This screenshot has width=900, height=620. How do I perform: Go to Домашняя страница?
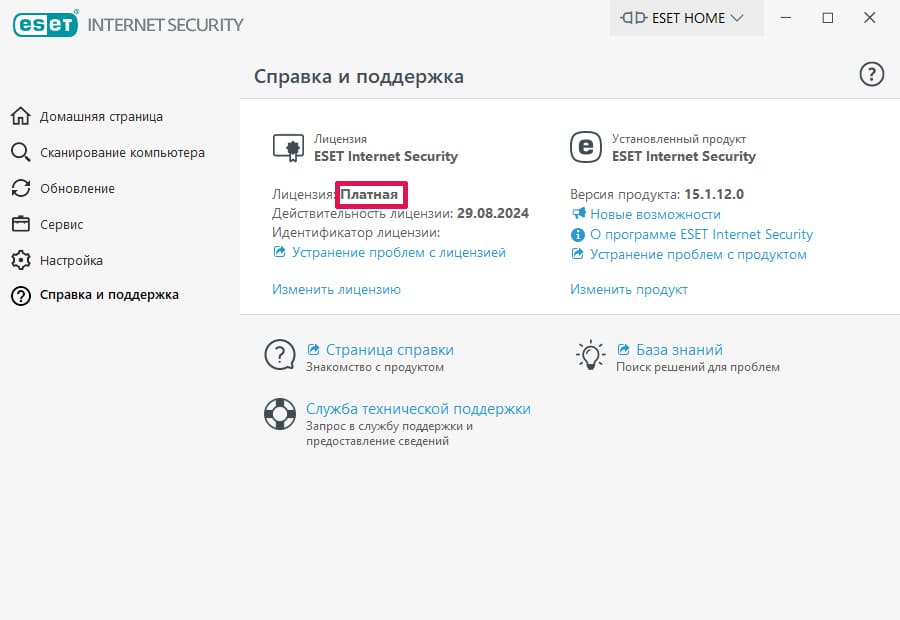(101, 117)
